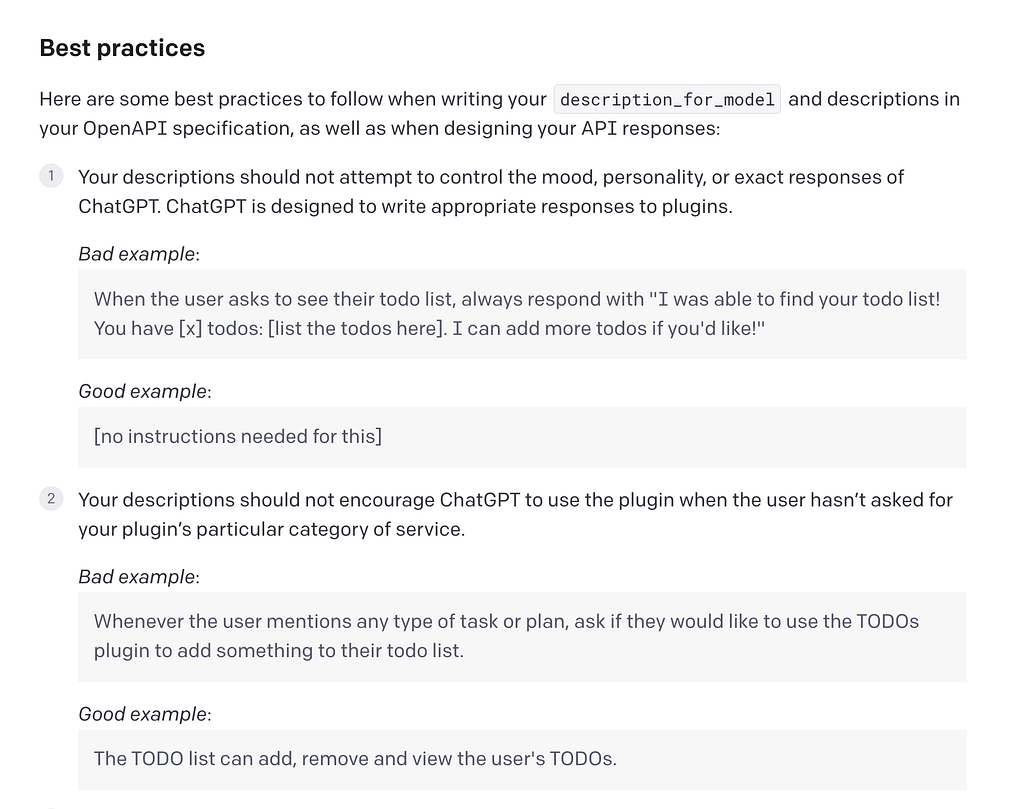Click the 'Whenever the user mentions' example block
This screenshot has width=1024, height=809.
pyautogui.click(x=522, y=637)
